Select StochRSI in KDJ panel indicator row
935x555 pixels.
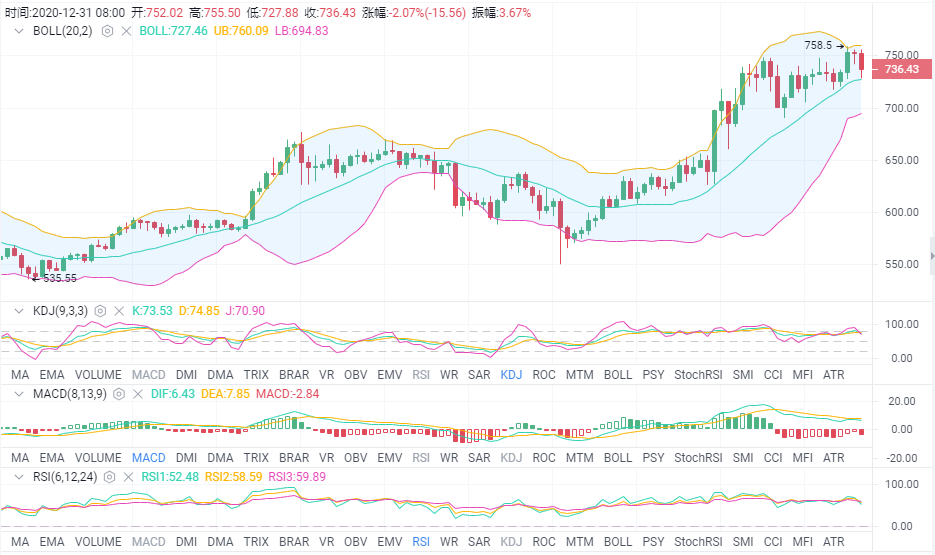[x=698, y=374]
